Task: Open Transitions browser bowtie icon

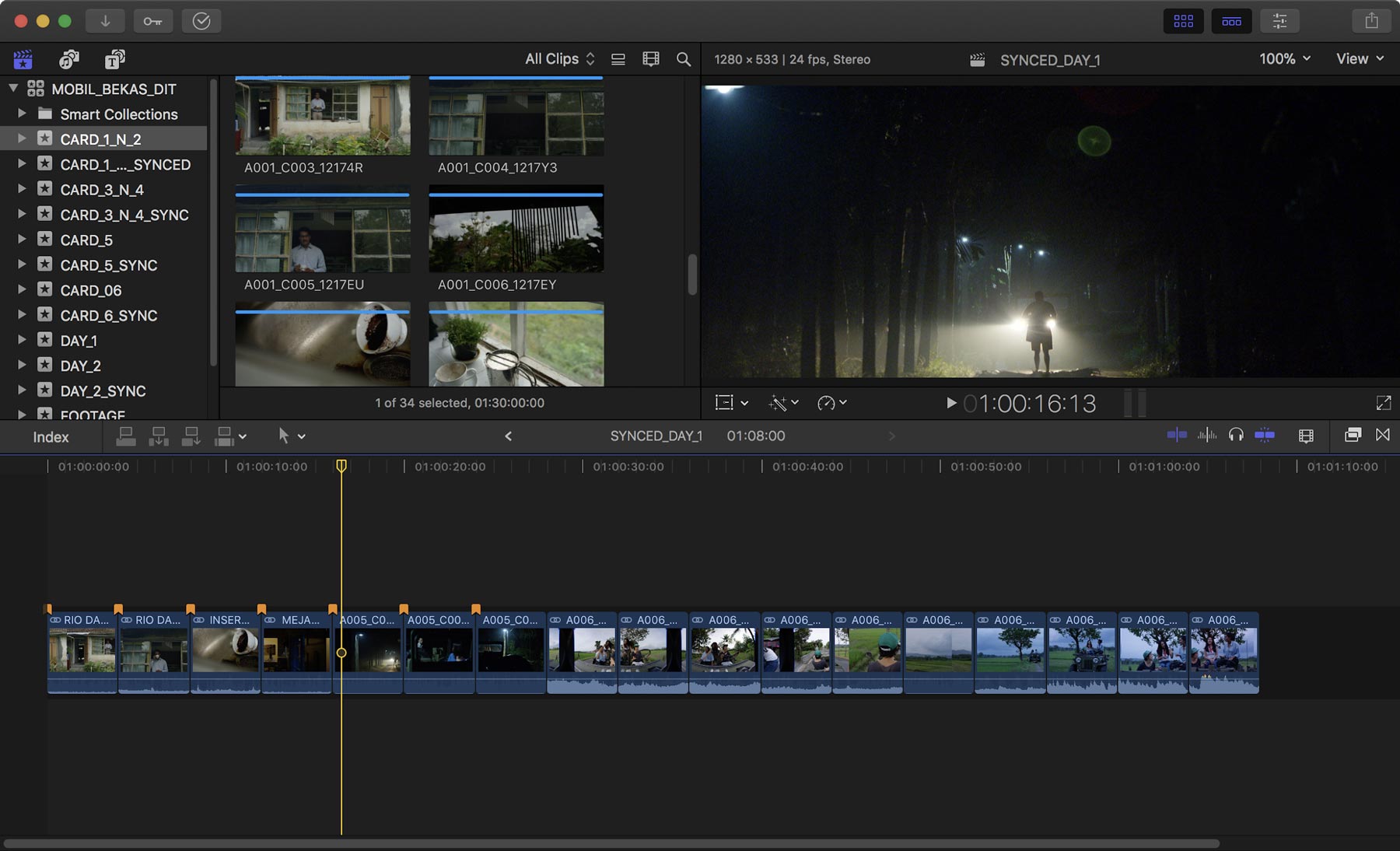Action: click(x=1383, y=436)
